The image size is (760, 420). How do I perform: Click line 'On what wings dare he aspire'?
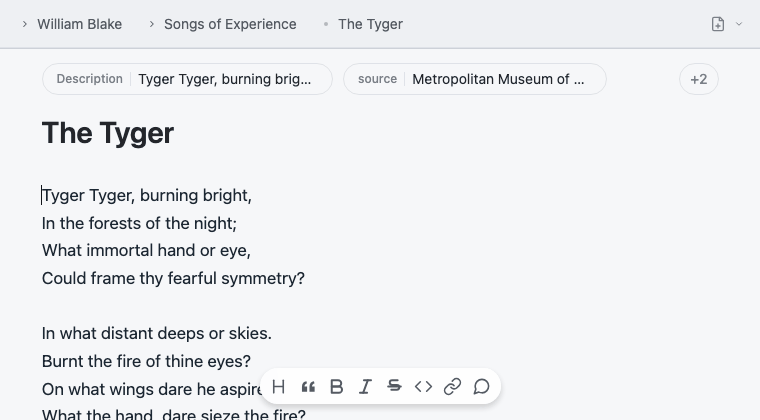[152, 389]
